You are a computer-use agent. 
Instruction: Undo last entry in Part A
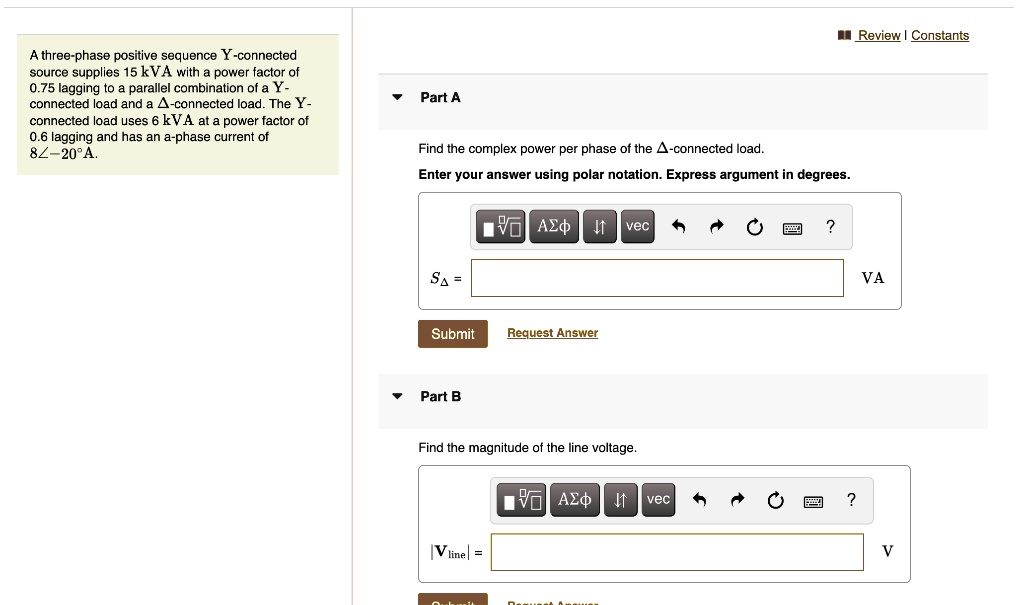tap(679, 227)
